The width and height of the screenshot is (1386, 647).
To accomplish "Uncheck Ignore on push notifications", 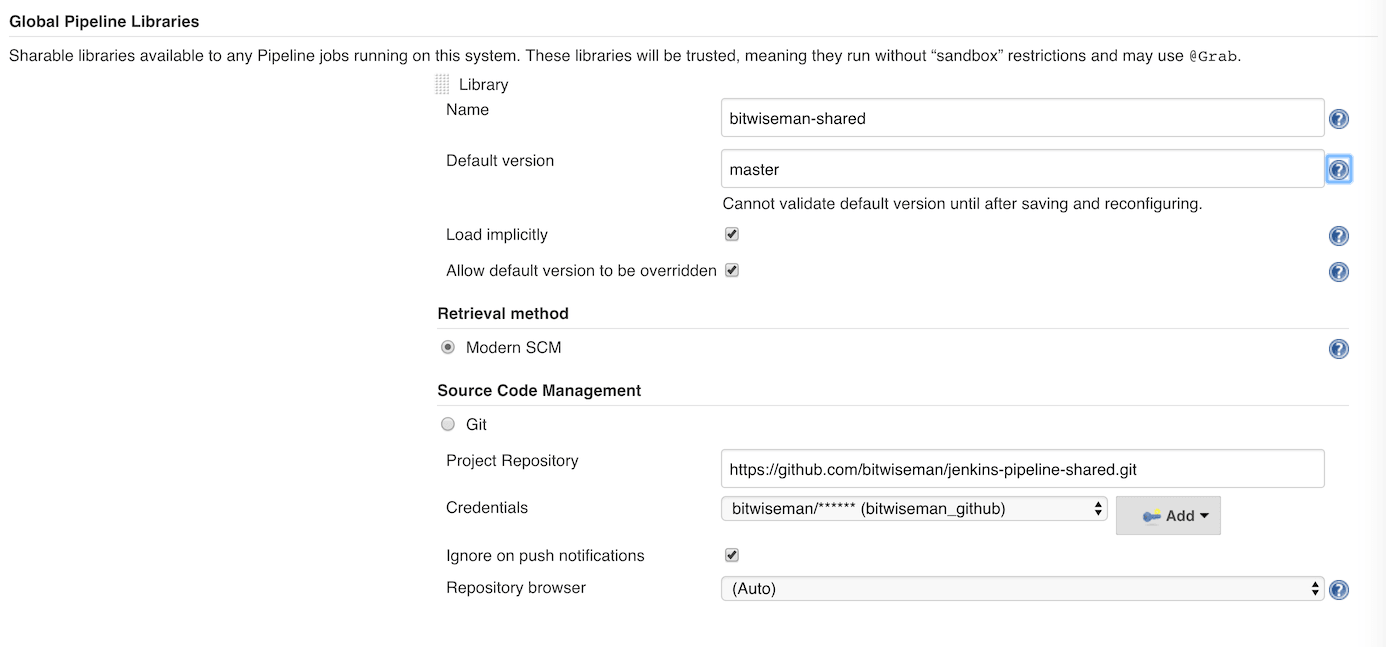I will click(731, 554).
